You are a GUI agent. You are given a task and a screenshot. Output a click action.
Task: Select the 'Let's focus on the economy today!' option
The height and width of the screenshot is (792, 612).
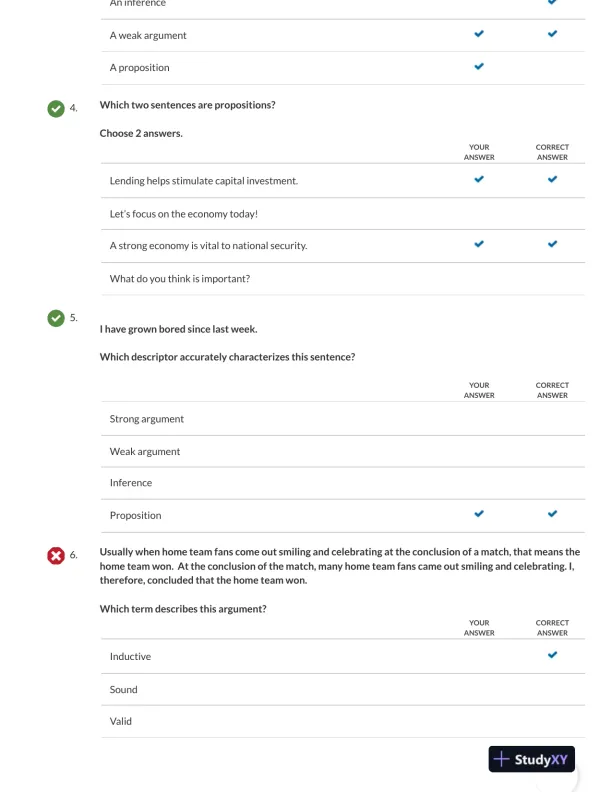click(184, 214)
